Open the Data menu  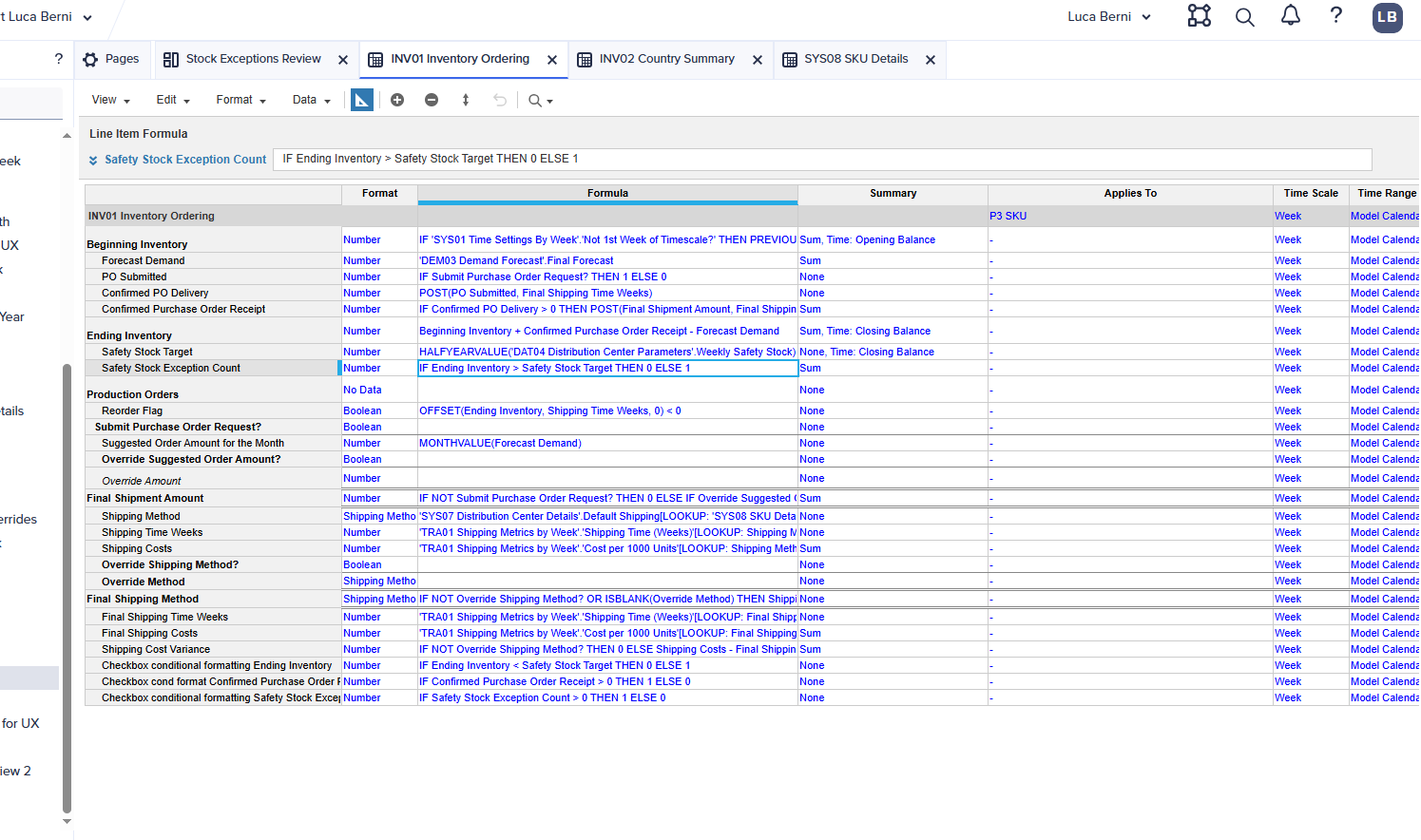311,100
